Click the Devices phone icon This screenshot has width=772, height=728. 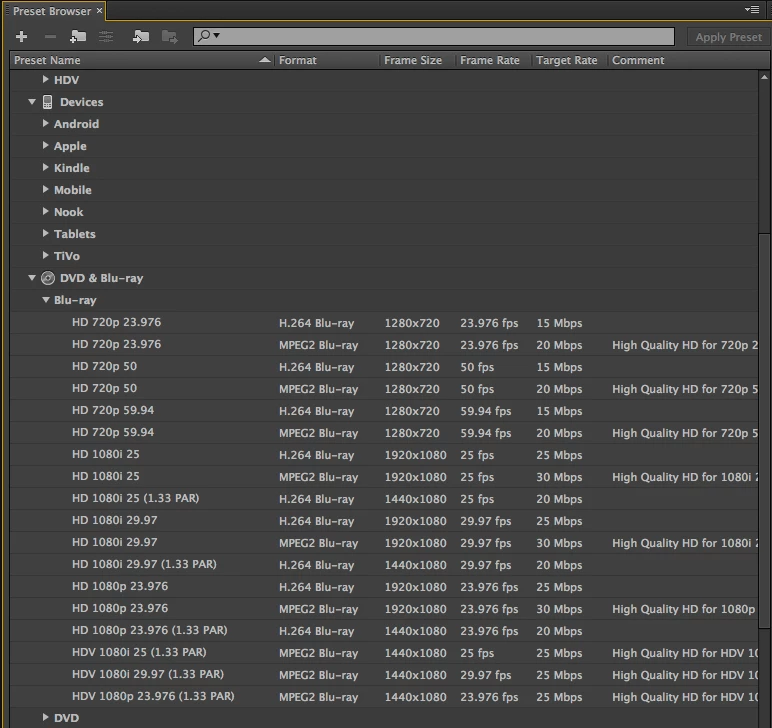coord(47,102)
